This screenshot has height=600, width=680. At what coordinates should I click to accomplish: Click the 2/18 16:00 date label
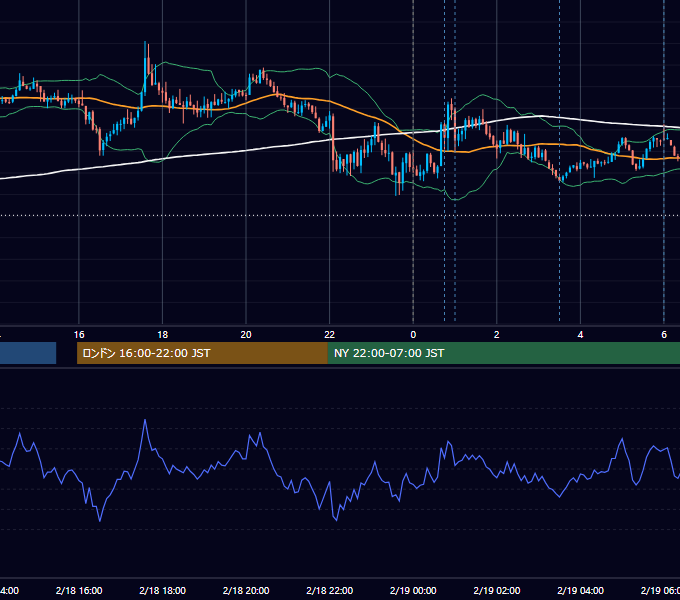(79, 590)
